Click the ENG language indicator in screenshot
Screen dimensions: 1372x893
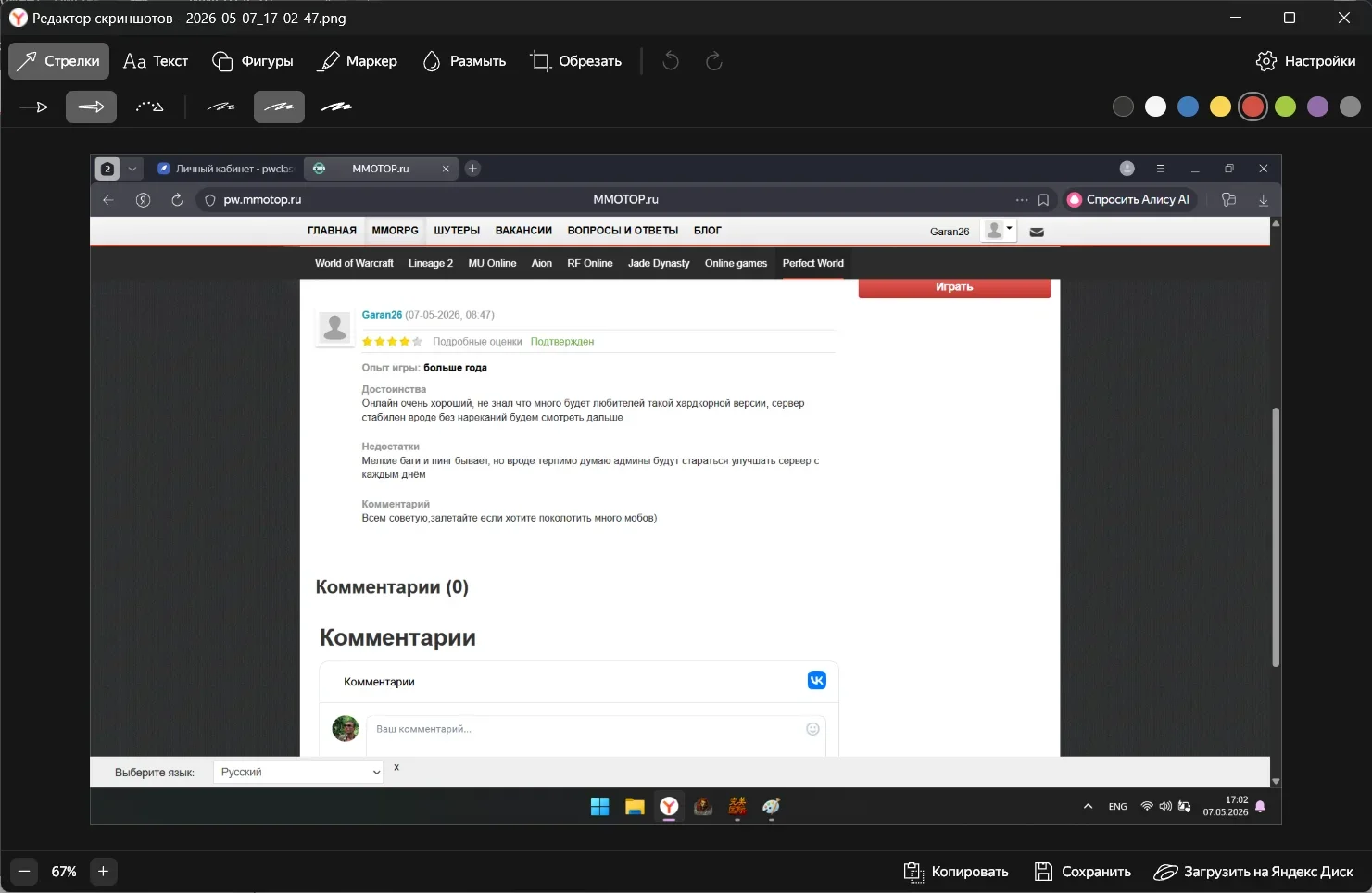[1117, 807]
